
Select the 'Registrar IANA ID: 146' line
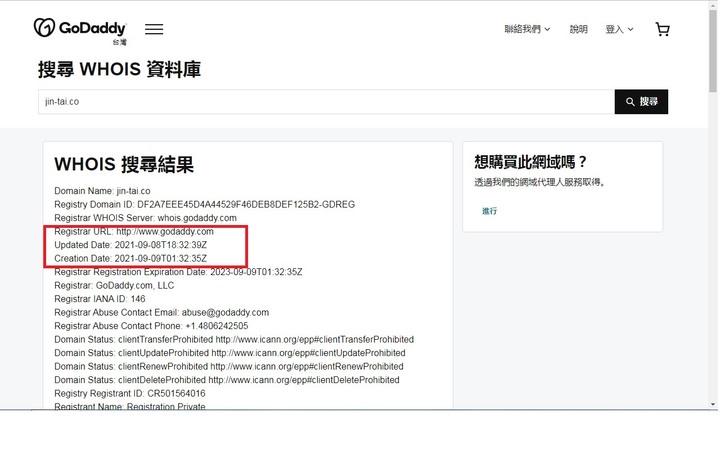pyautogui.click(x=100, y=299)
